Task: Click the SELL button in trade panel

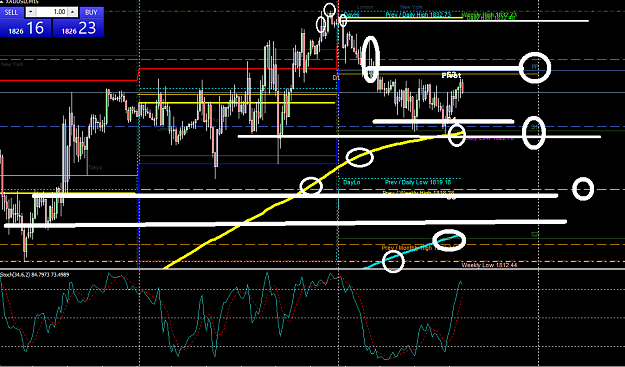Action: tap(12, 12)
